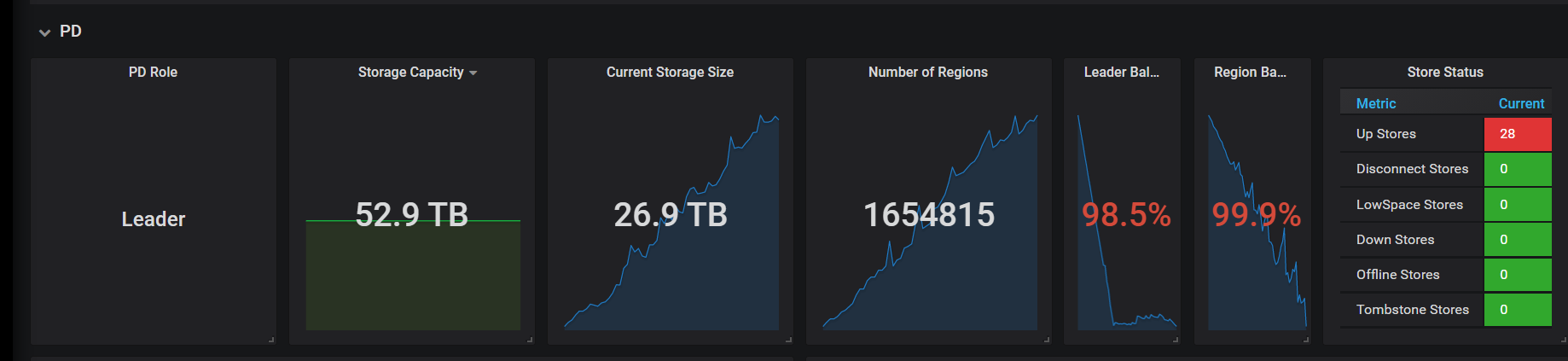
Task: Click the Current Storage Size resize handle
Action: click(x=788, y=340)
